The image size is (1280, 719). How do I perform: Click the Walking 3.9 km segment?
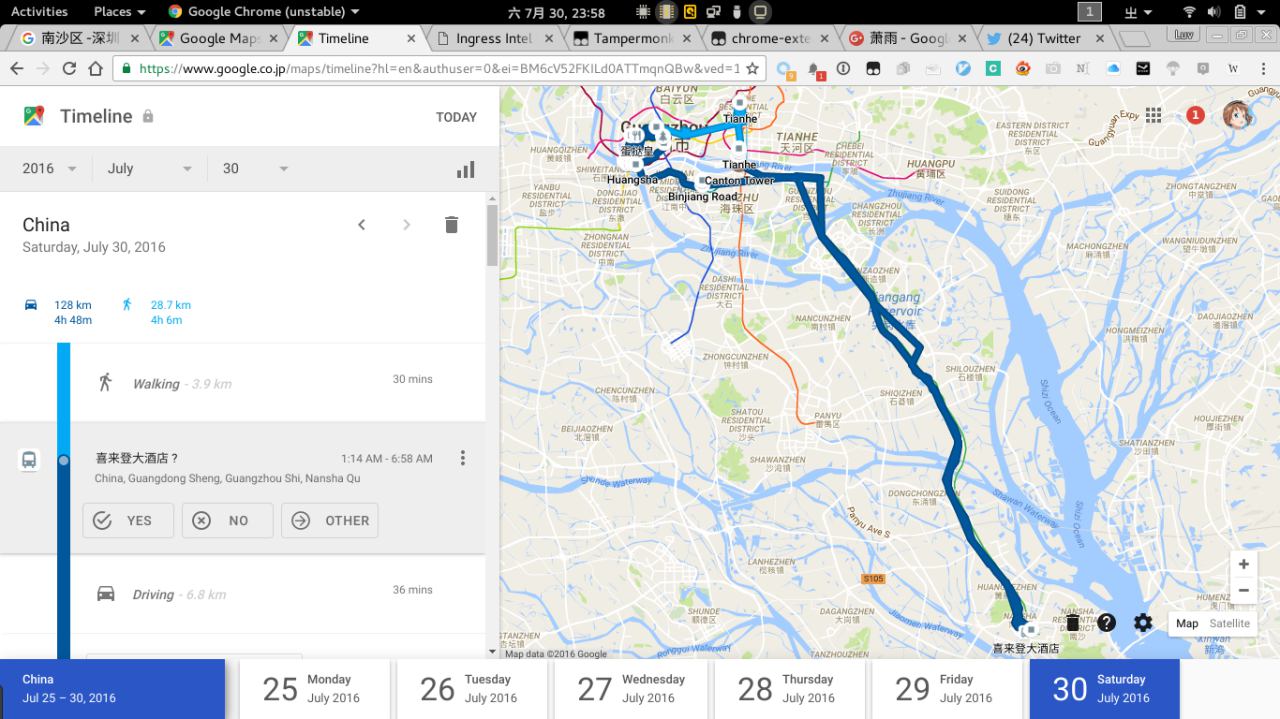pos(243,383)
